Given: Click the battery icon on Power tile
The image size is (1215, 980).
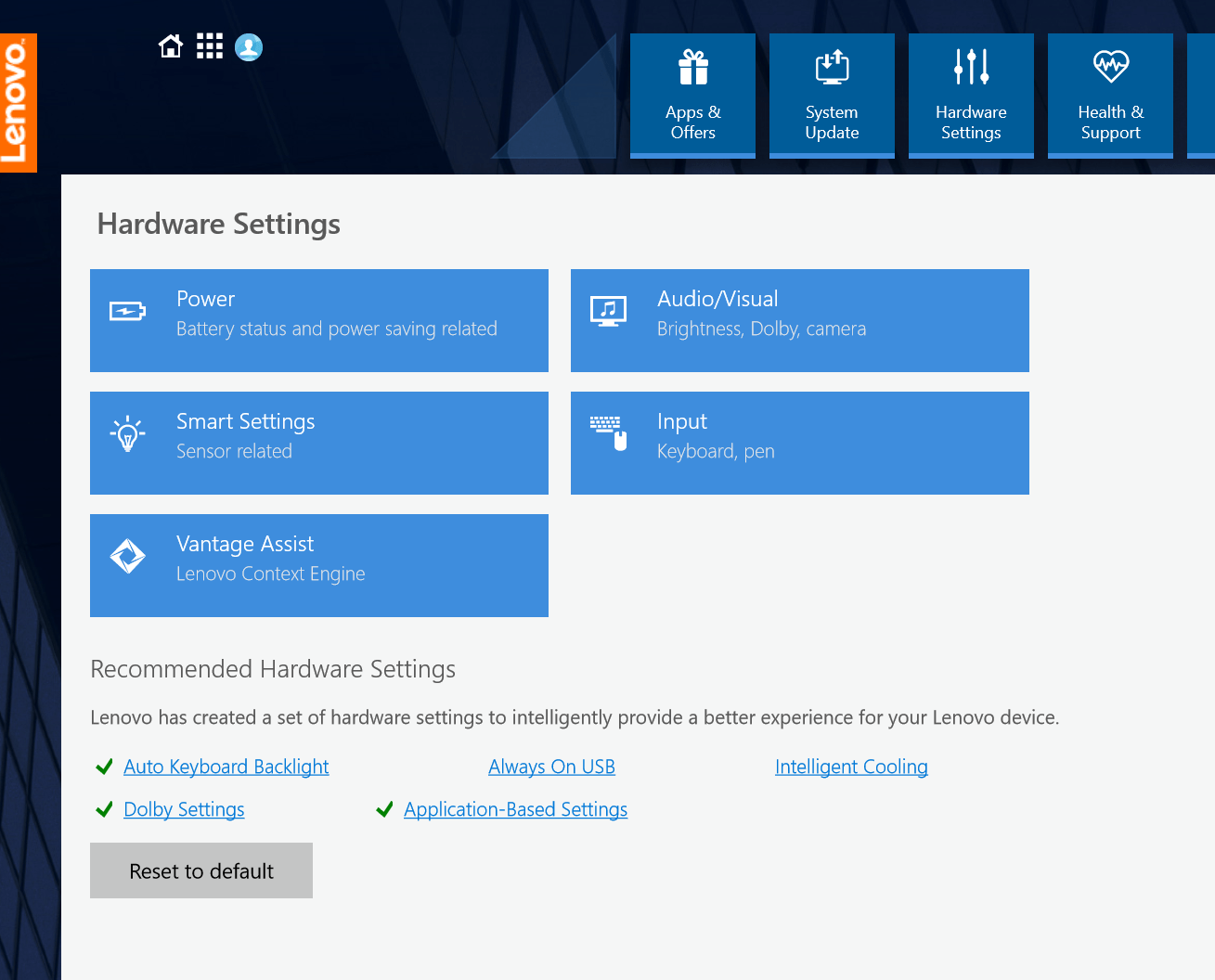Looking at the screenshot, I should [128, 312].
